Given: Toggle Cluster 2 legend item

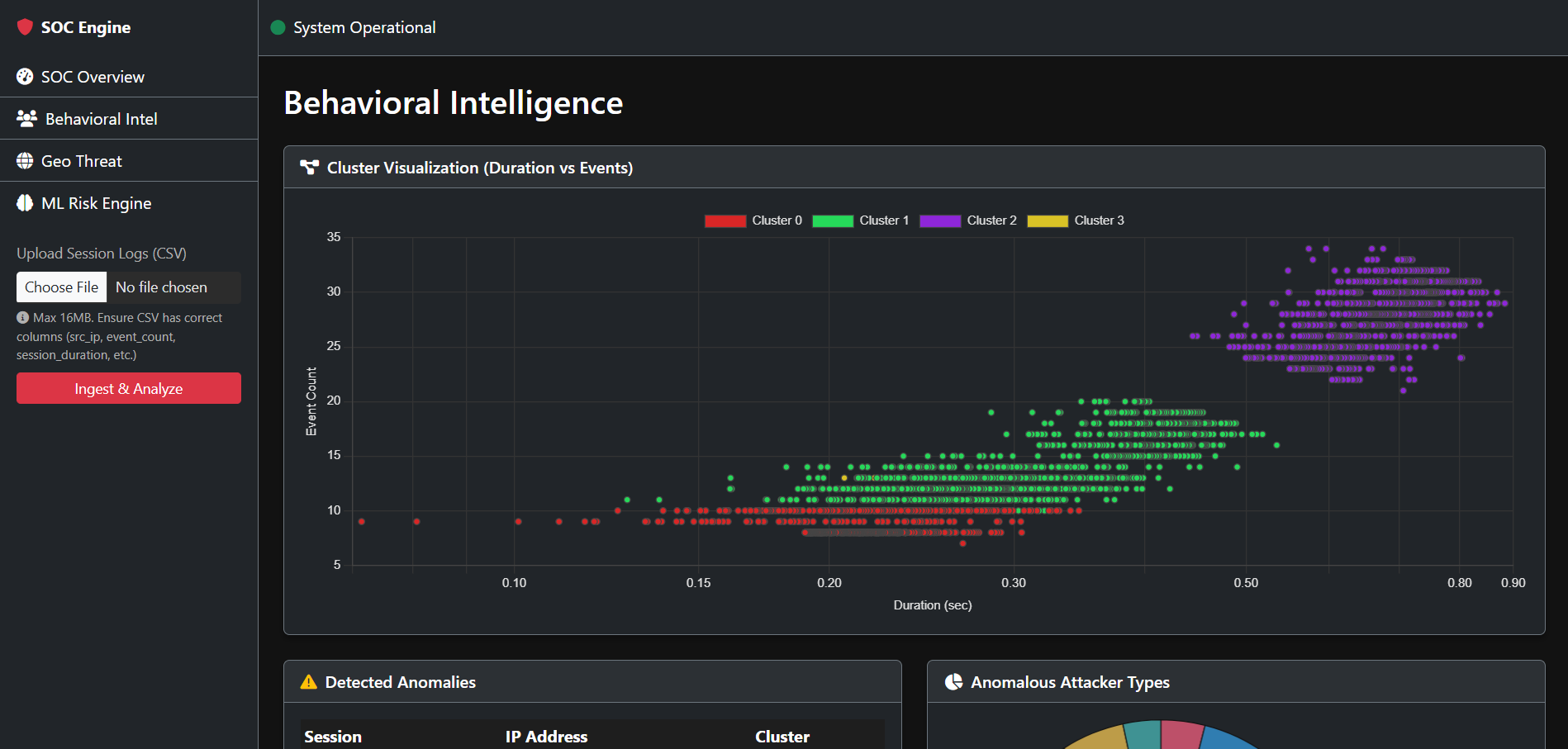Looking at the screenshot, I should tap(967, 220).
